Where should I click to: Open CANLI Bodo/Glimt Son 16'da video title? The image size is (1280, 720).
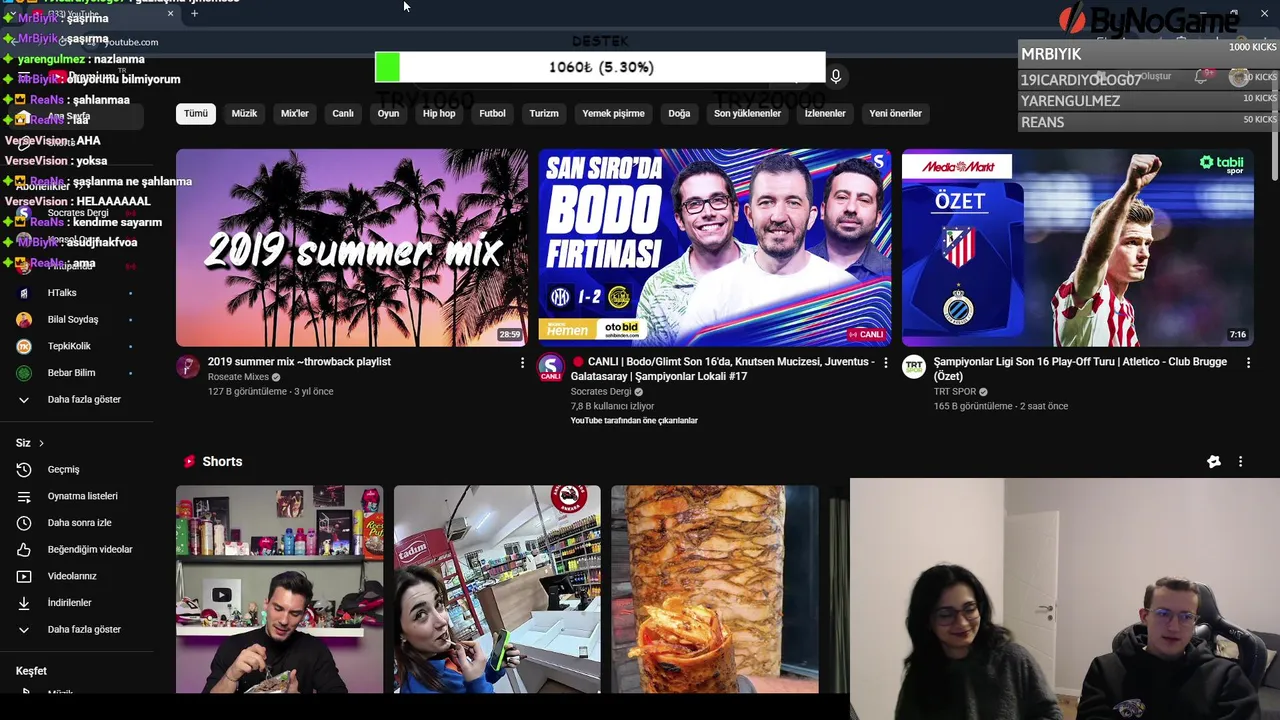point(722,369)
